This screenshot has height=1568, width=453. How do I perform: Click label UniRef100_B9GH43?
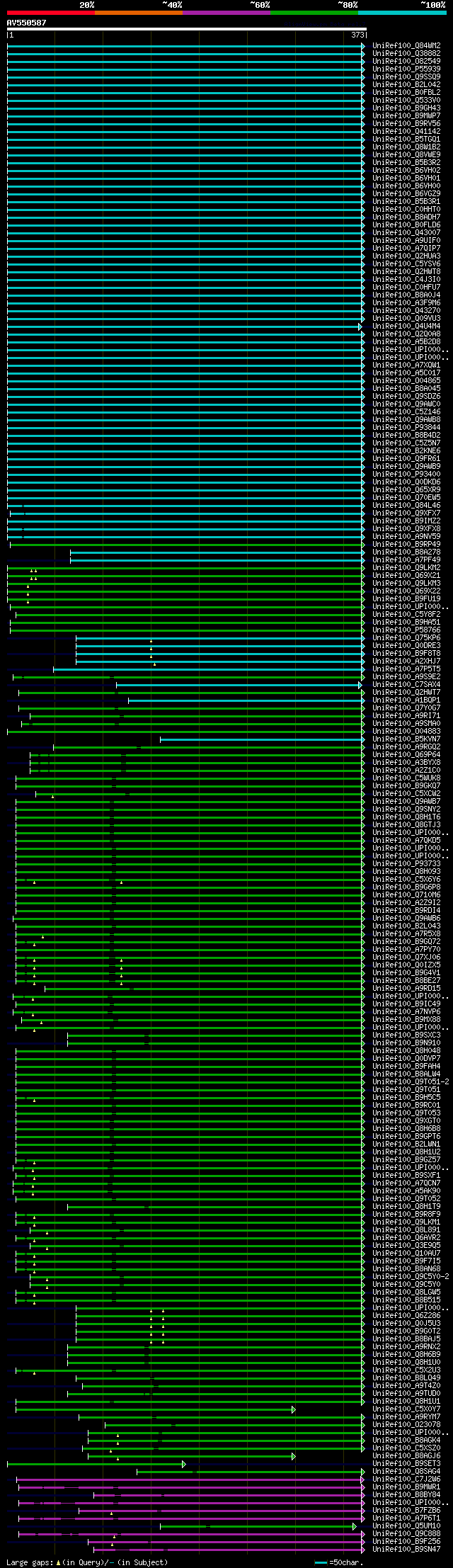[x=406, y=108]
